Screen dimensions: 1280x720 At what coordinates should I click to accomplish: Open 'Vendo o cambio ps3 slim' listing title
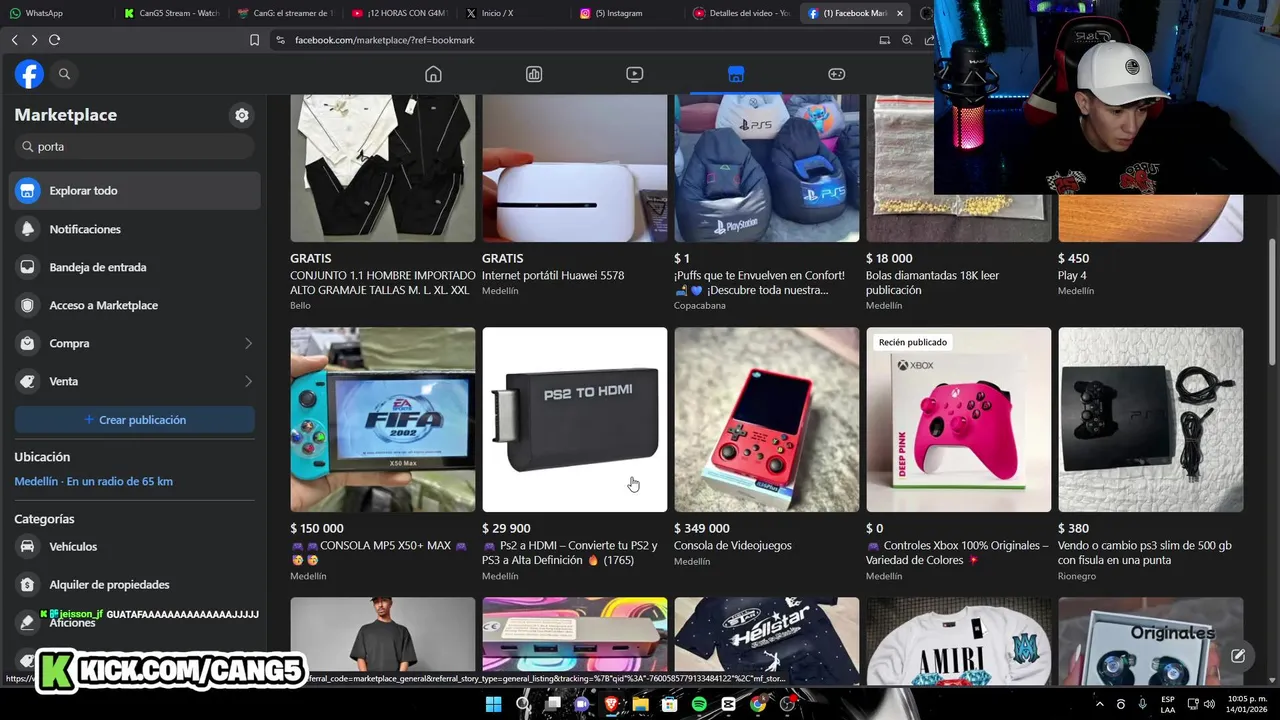coord(1145,552)
